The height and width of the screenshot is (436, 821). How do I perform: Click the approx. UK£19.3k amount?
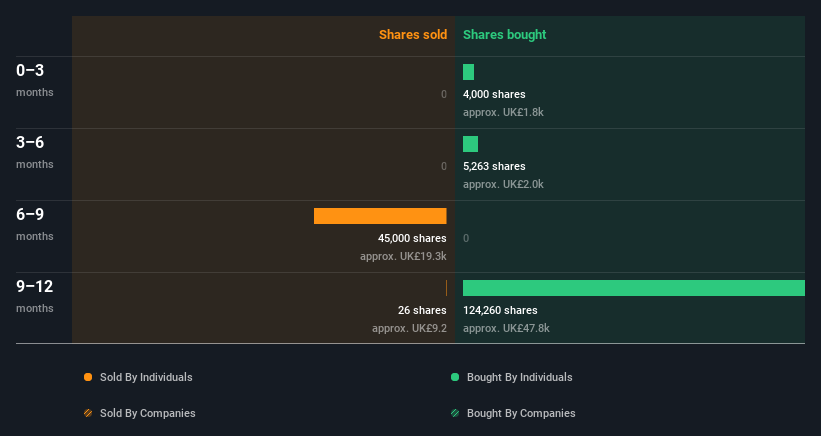403,256
